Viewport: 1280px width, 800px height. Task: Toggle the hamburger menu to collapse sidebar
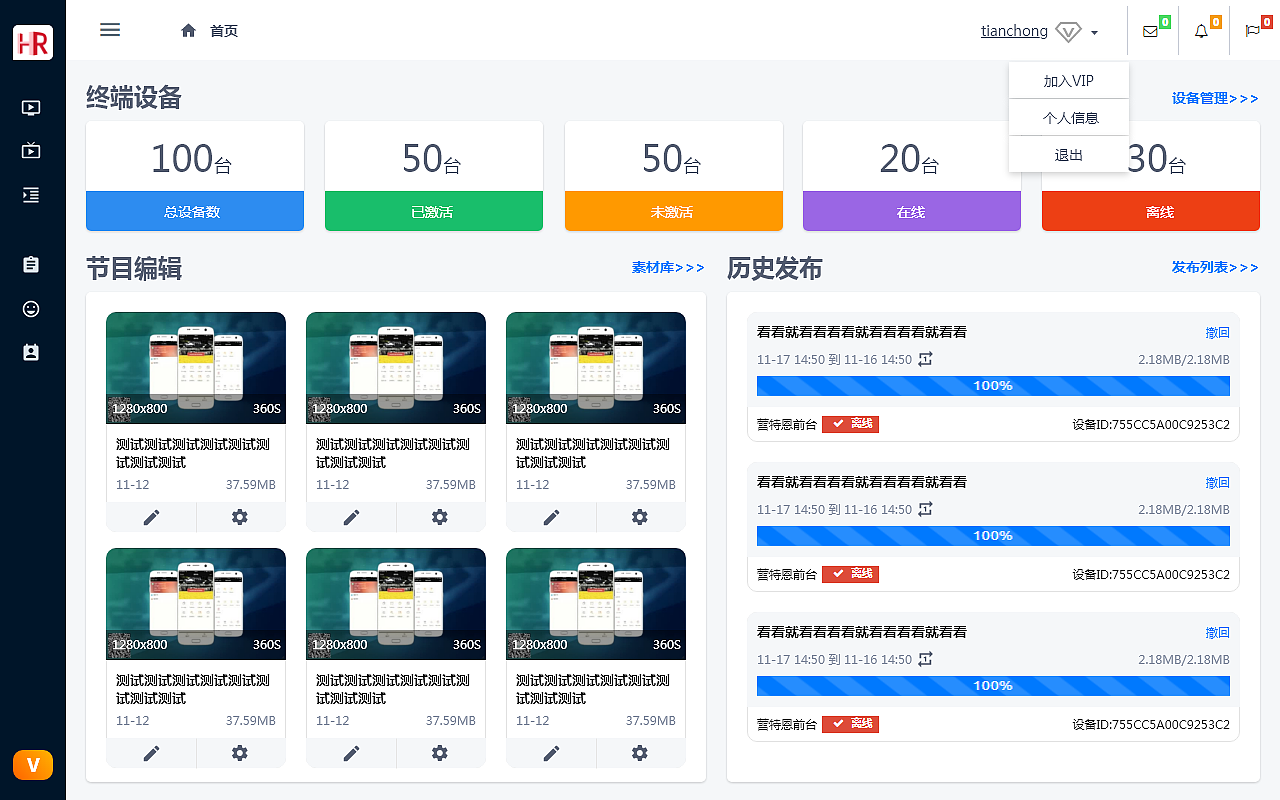(110, 30)
